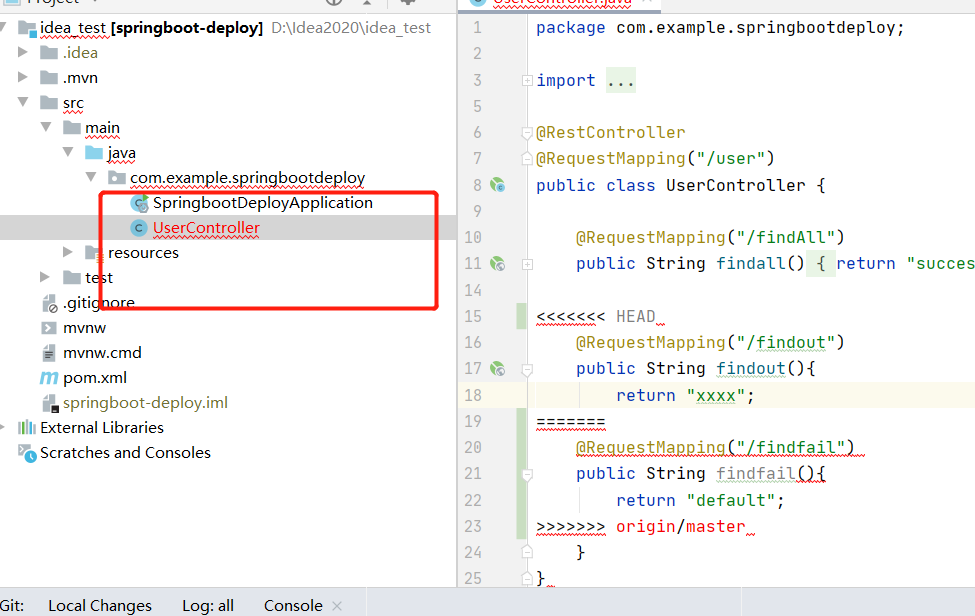Screen dimensions: 975x616
Task: Click the gutter endpoint icon at line 17
Action: tap(497, 369)
